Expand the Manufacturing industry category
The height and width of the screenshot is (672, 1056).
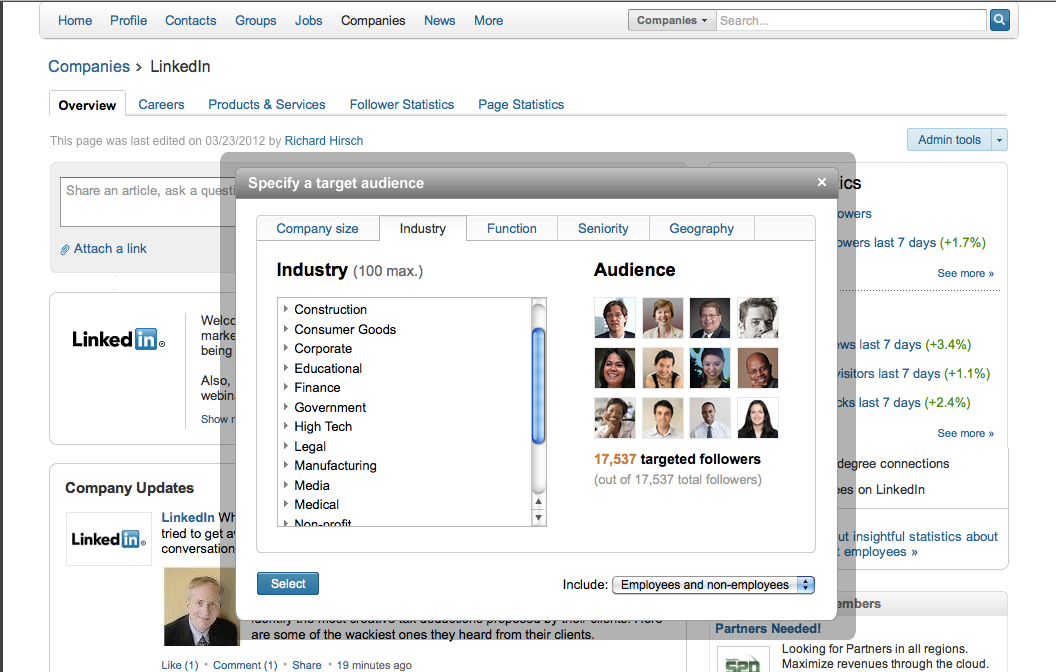(x=286, y=465)
